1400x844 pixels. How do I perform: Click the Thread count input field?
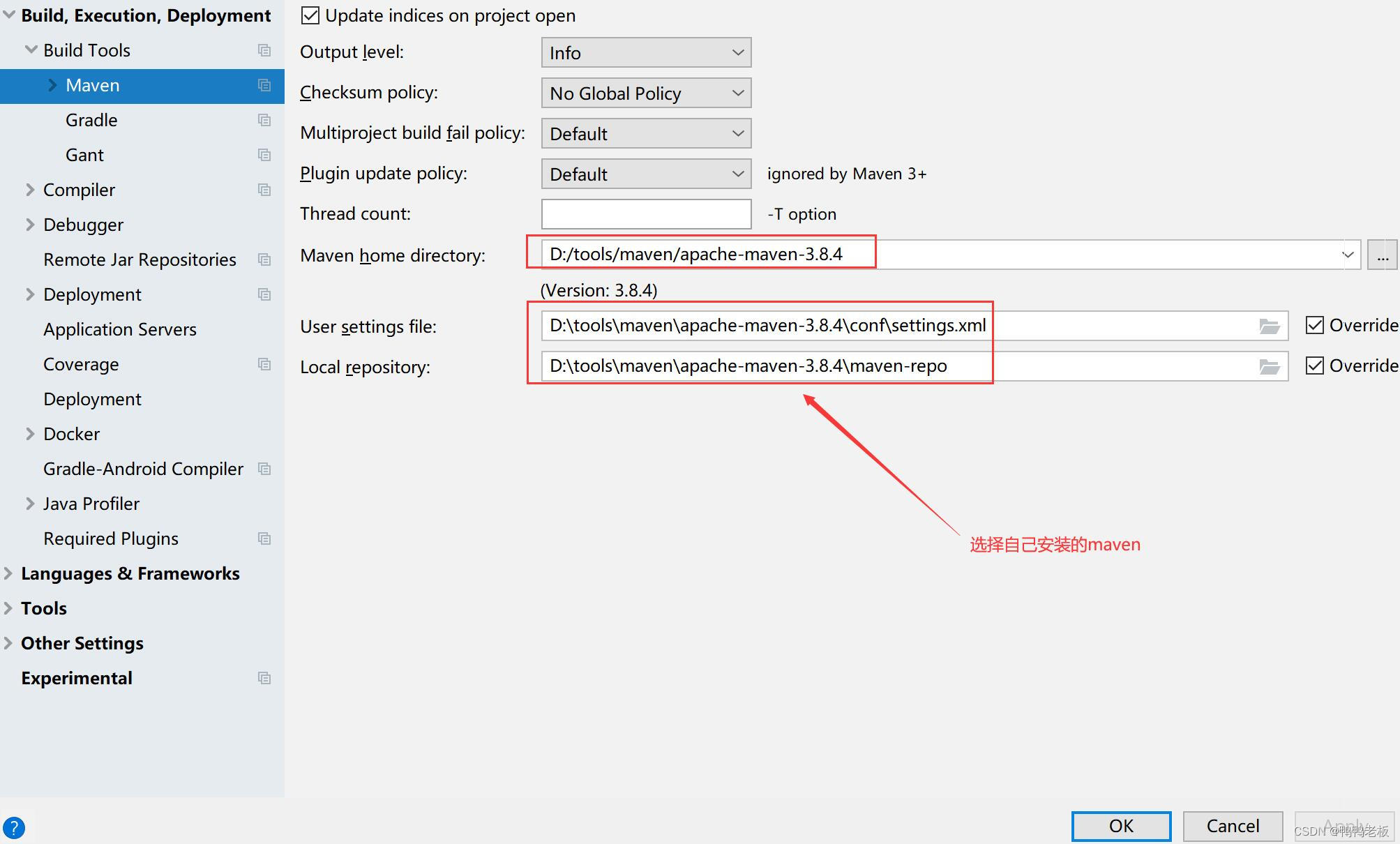[646, 214]
